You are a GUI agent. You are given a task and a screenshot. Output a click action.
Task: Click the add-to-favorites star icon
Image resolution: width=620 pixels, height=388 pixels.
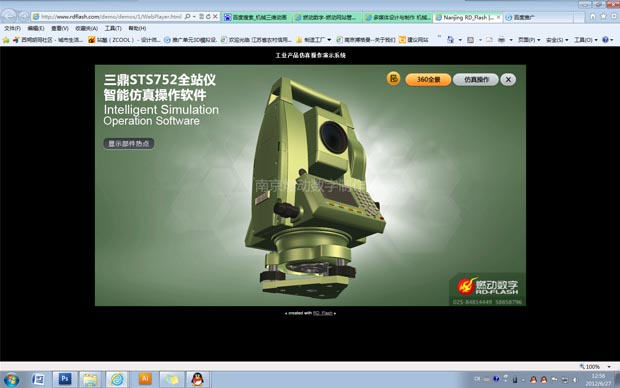(x=6, y=40)
